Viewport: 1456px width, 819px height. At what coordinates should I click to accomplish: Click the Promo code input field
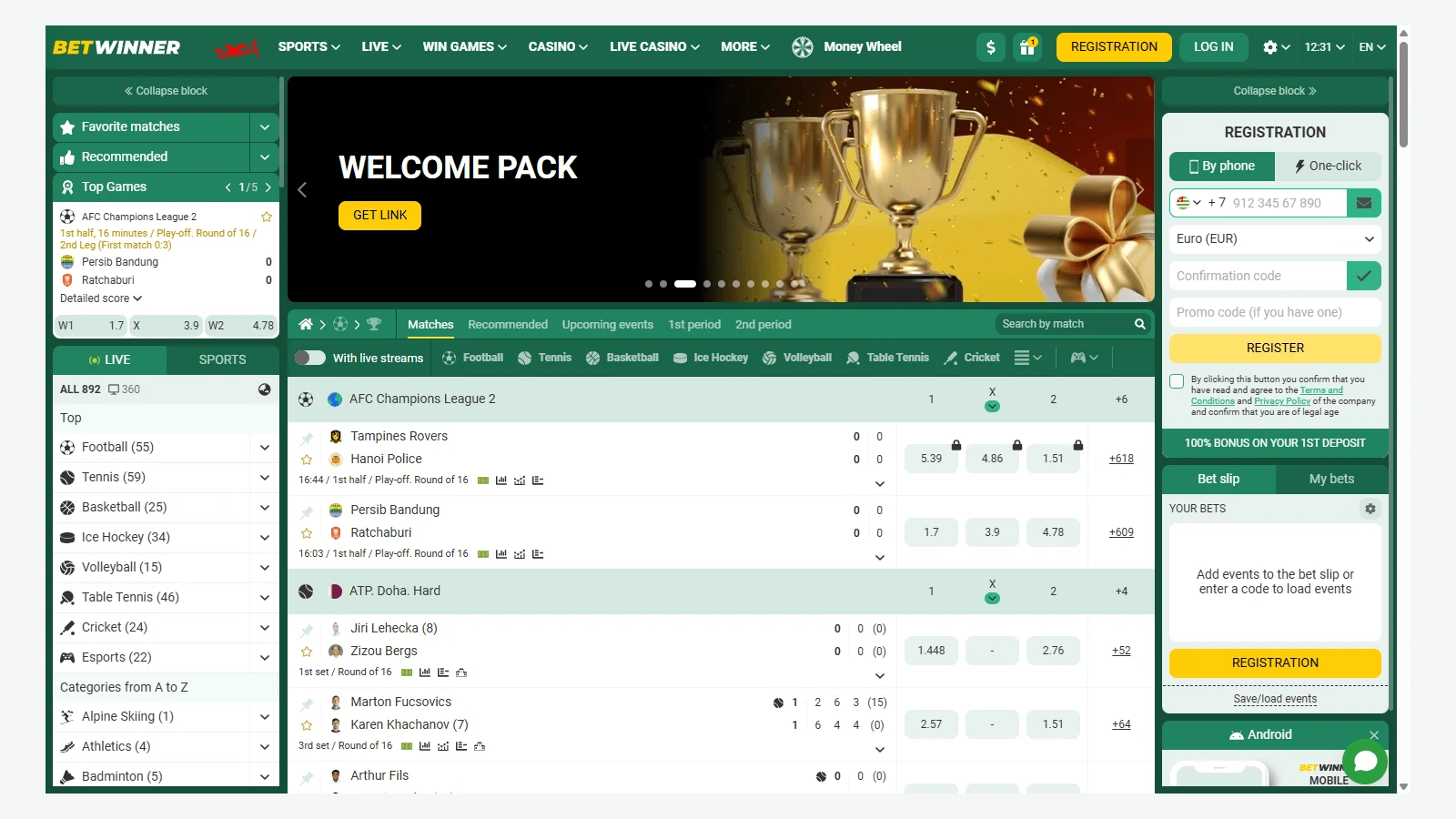[1275, 312]
